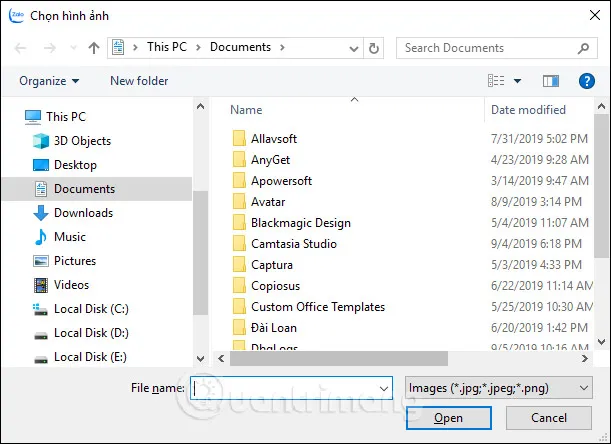Click the Cancel button
The height and width of the screenshot is (444, 611).
tap(549, 418)
